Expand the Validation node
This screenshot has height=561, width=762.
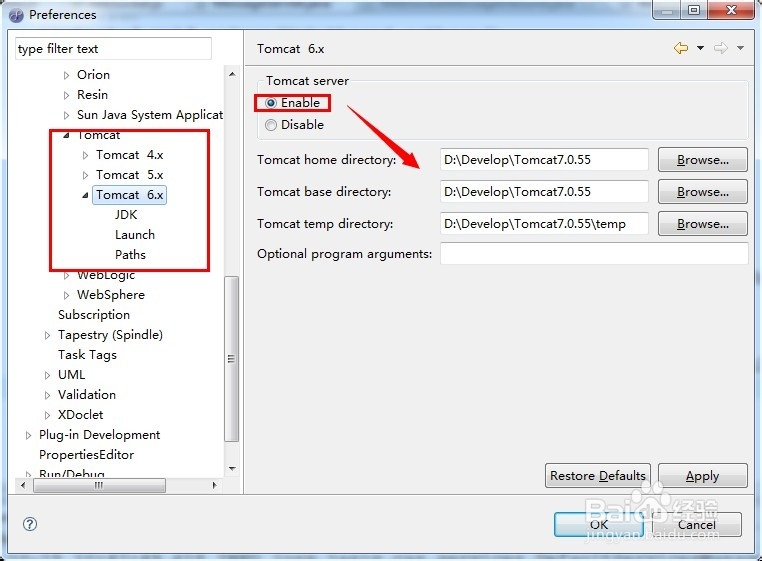point(48,395)
